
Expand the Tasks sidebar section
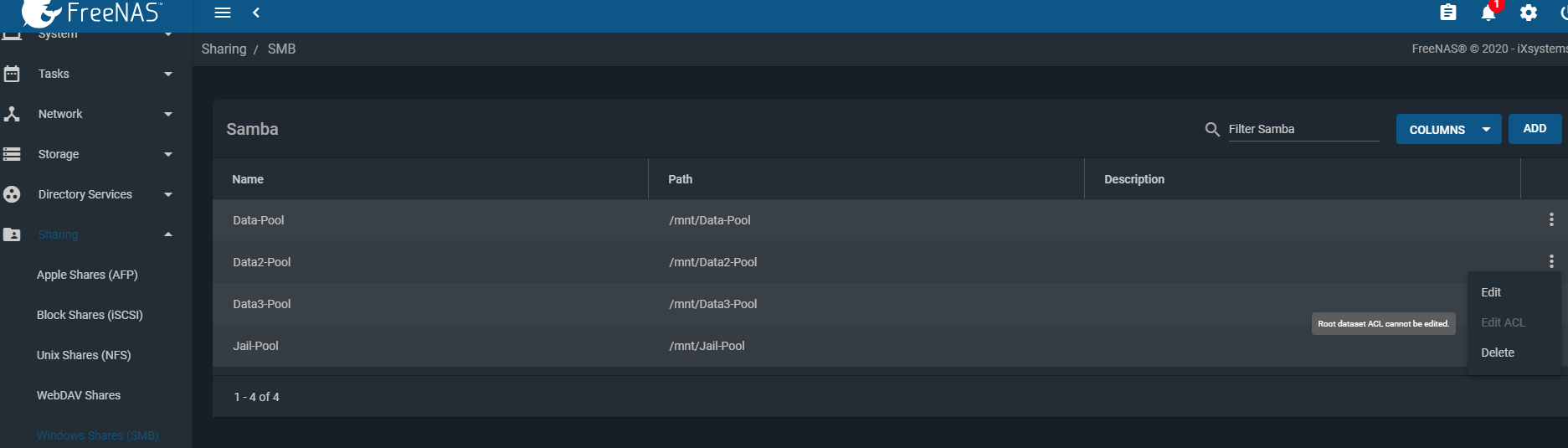(x=90, y=74)
